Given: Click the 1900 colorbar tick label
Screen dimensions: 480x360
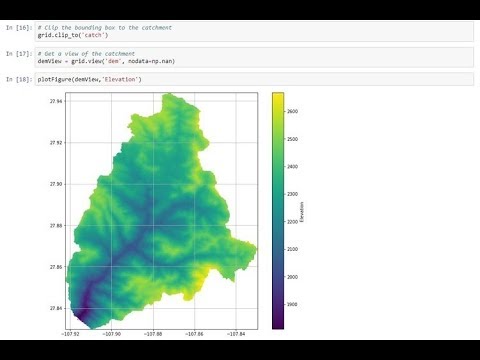Looking at the screenshot, I should 292,304.
